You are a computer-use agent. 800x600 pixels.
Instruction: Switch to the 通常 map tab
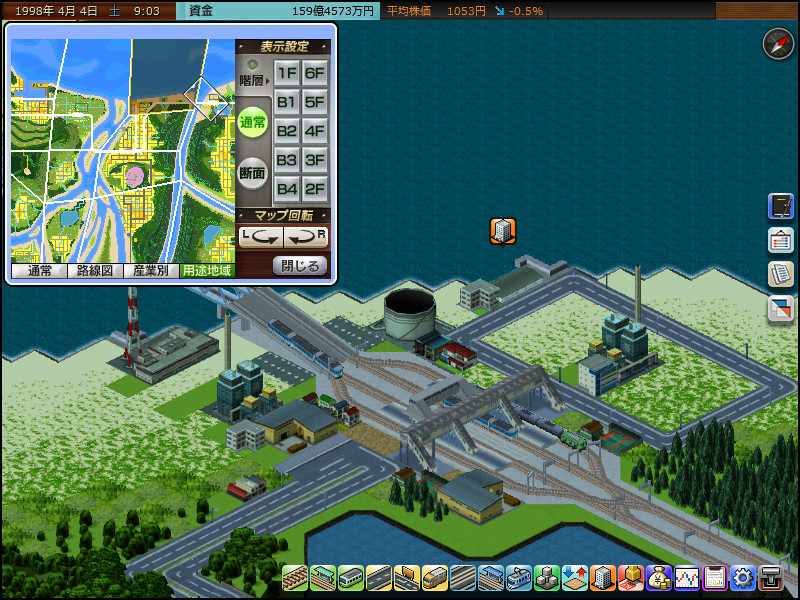click(39, 271)
